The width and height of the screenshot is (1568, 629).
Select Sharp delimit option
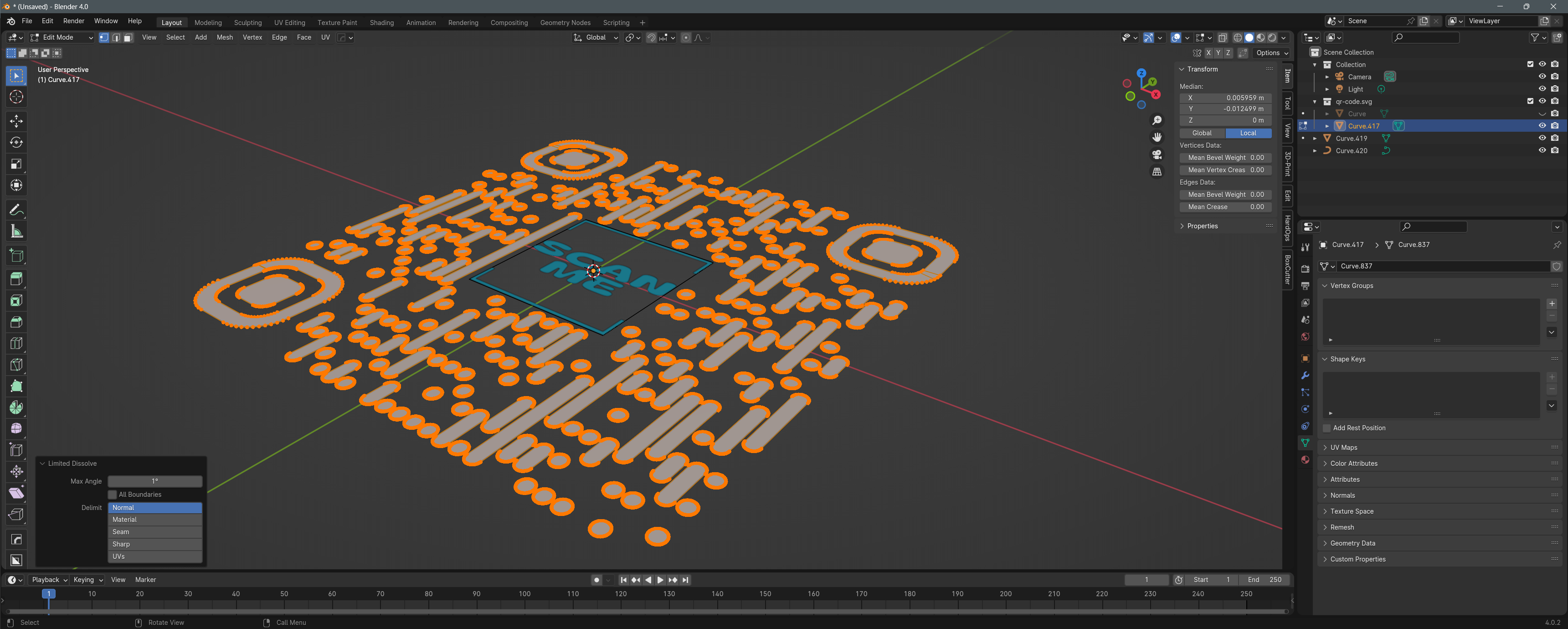tap(154, 544)
